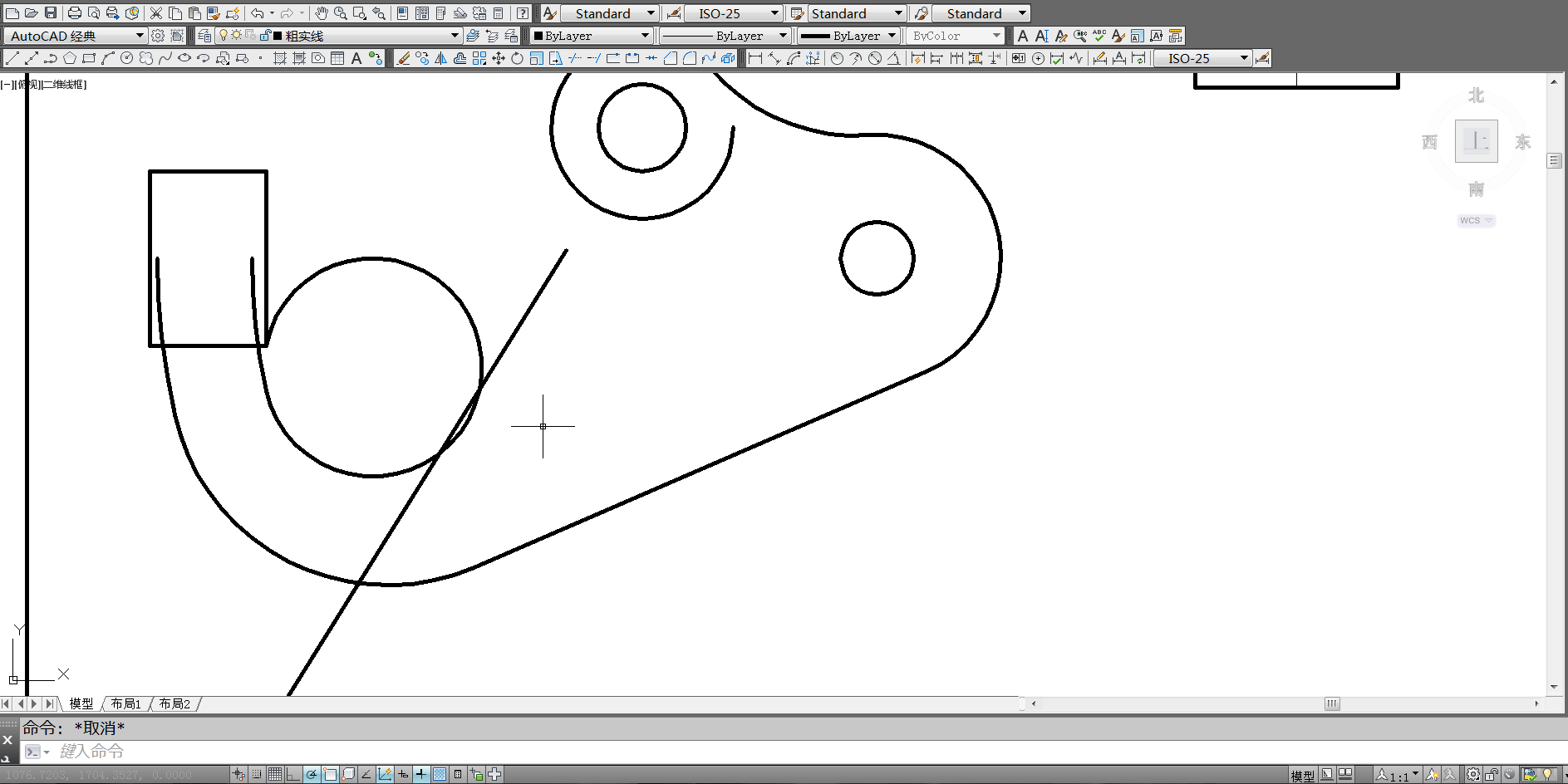Select the Circle drawing tool

tap(127, 58)
